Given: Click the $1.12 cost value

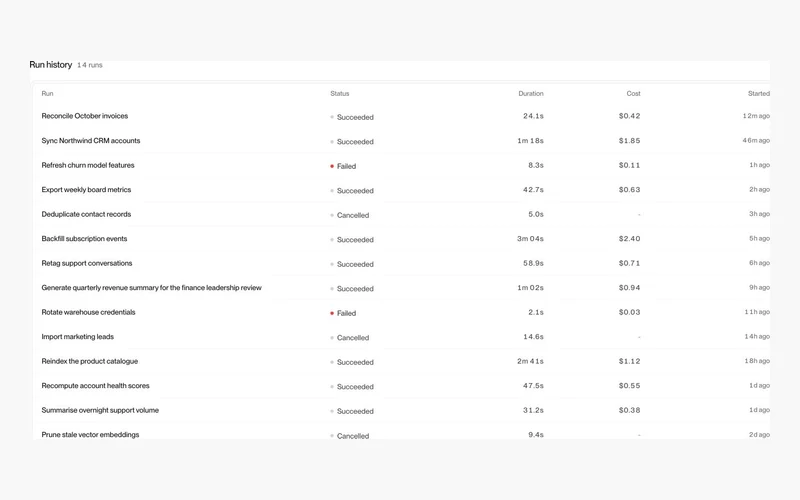Looking at the screenshot, I should [x=630, y=361].
